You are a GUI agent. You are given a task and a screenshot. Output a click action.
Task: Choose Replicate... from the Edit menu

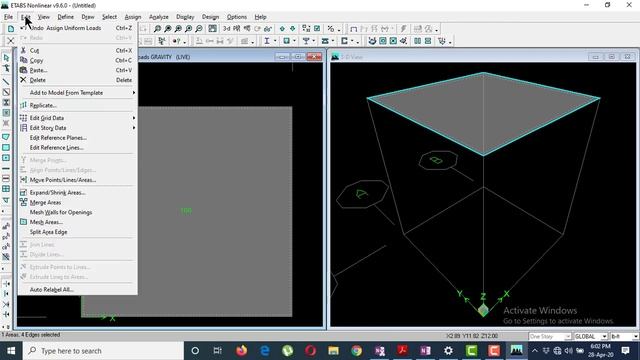click(x=78, y=105)
